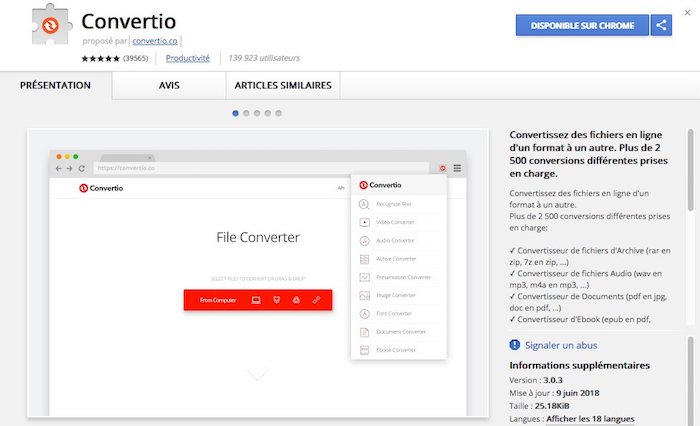Screen dimensions: 700x426
Task: Click the red Convertio toolbar icon in preview
Action: pyautogui.click(x=442, y=168)
